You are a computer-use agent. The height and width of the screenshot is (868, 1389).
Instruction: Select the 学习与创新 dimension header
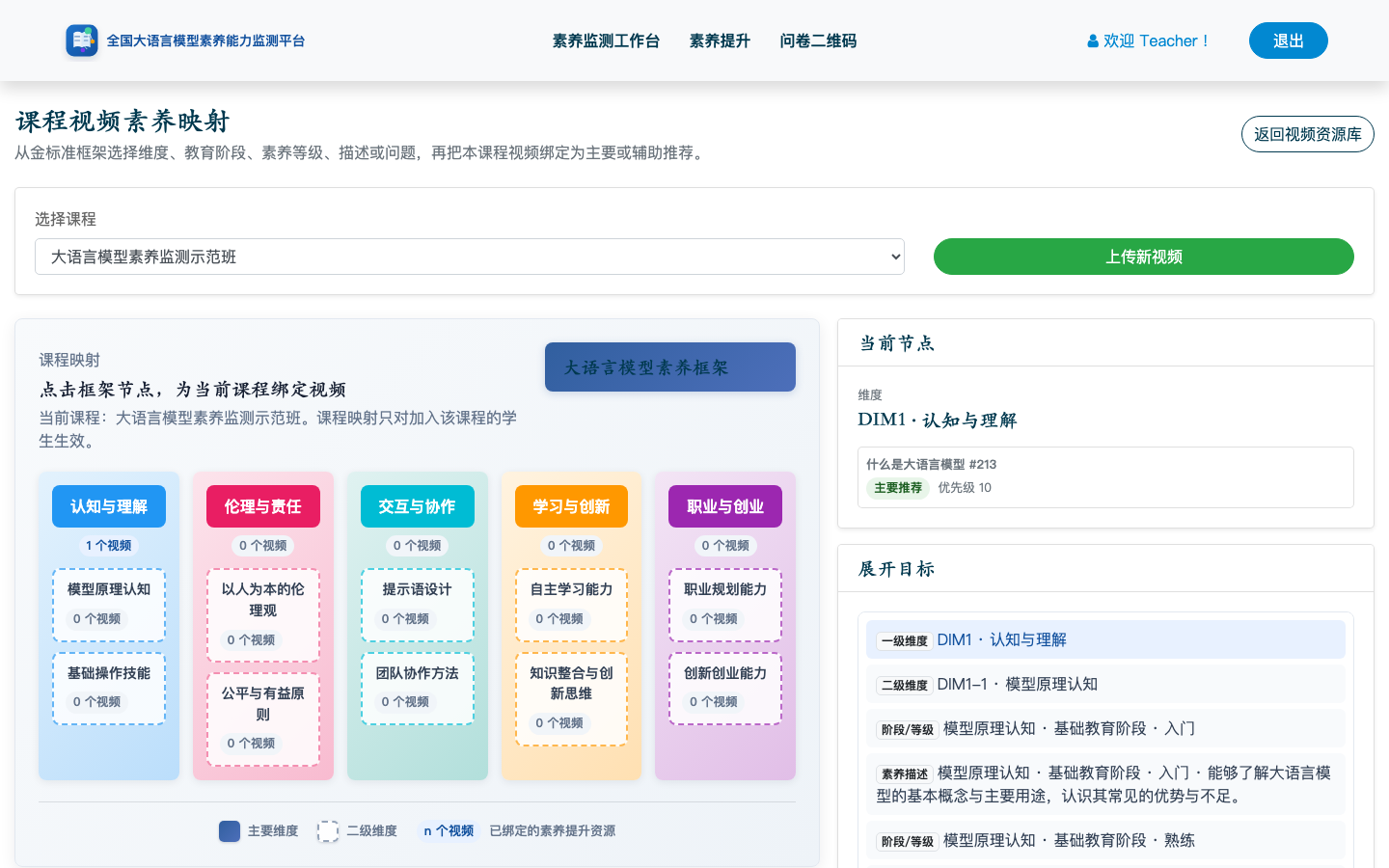(571, 506)
